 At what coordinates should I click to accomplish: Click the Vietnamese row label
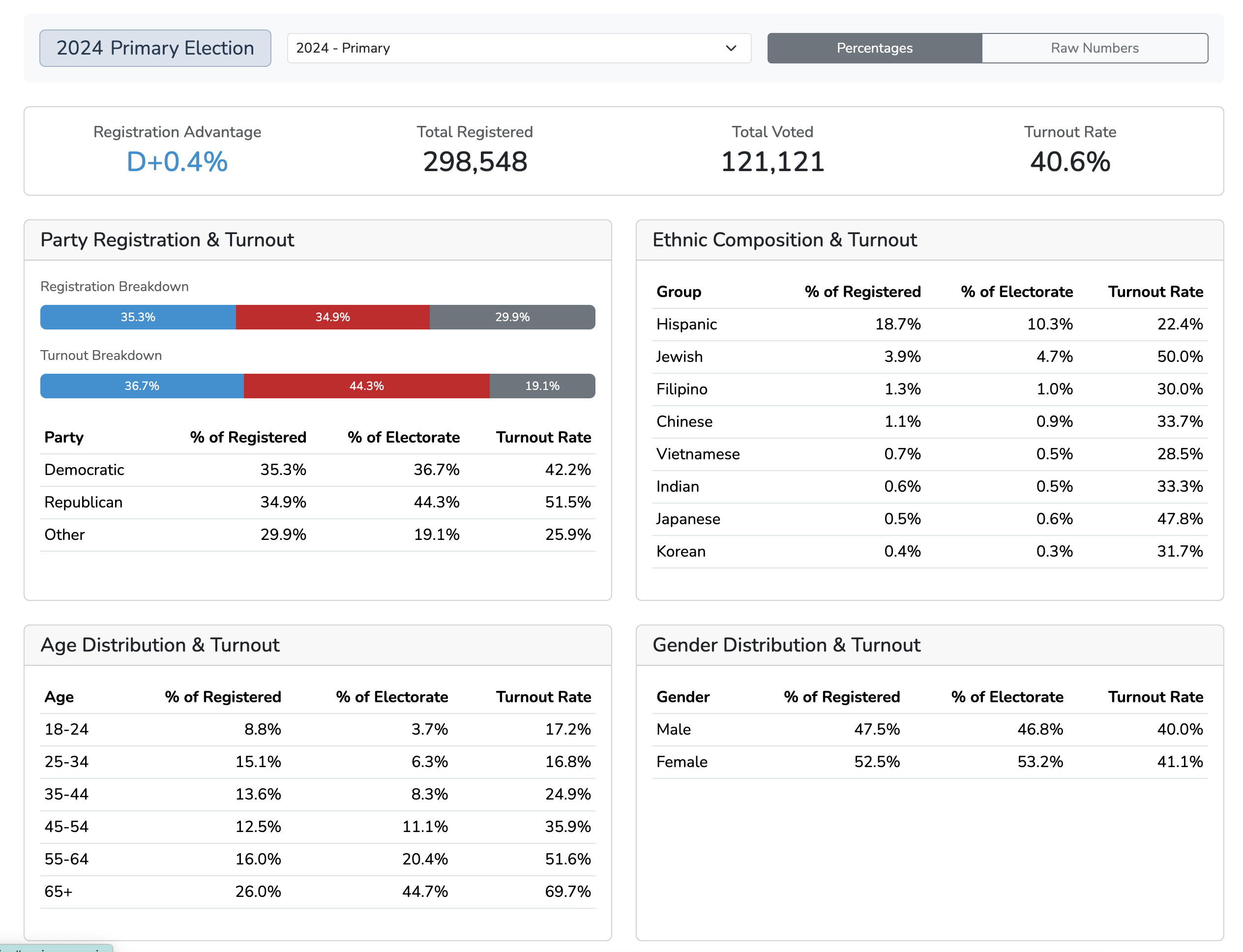pyautogui.click(x=698, y=454)
